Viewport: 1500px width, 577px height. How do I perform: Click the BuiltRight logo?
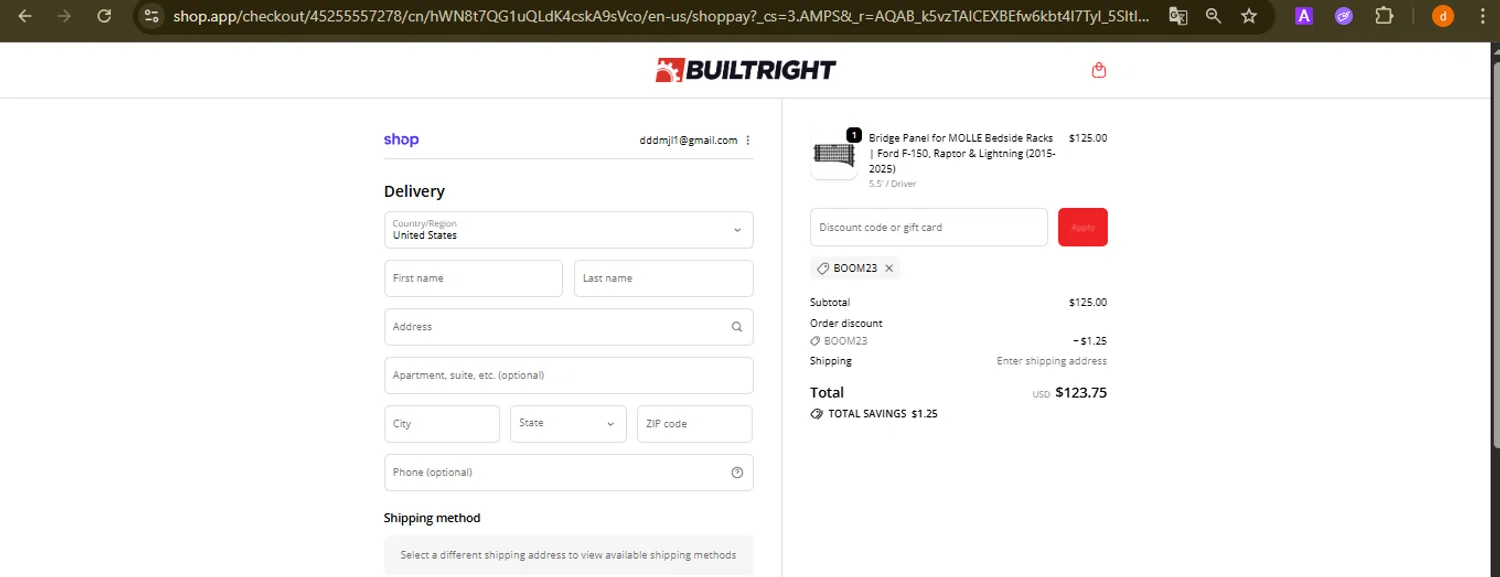click(745, 70)
